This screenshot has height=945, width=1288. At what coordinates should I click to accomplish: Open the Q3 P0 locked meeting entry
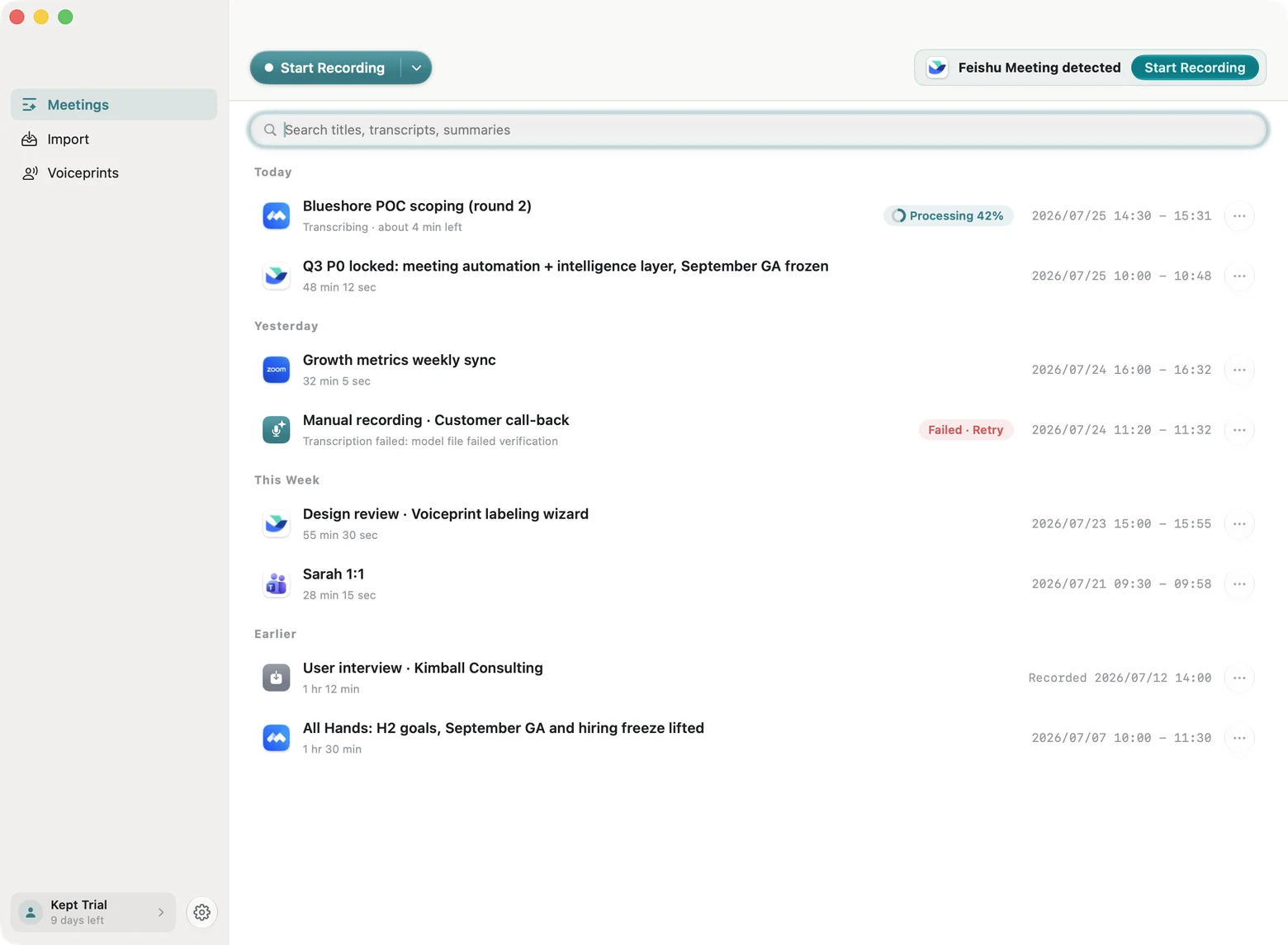tap(758, 276)
